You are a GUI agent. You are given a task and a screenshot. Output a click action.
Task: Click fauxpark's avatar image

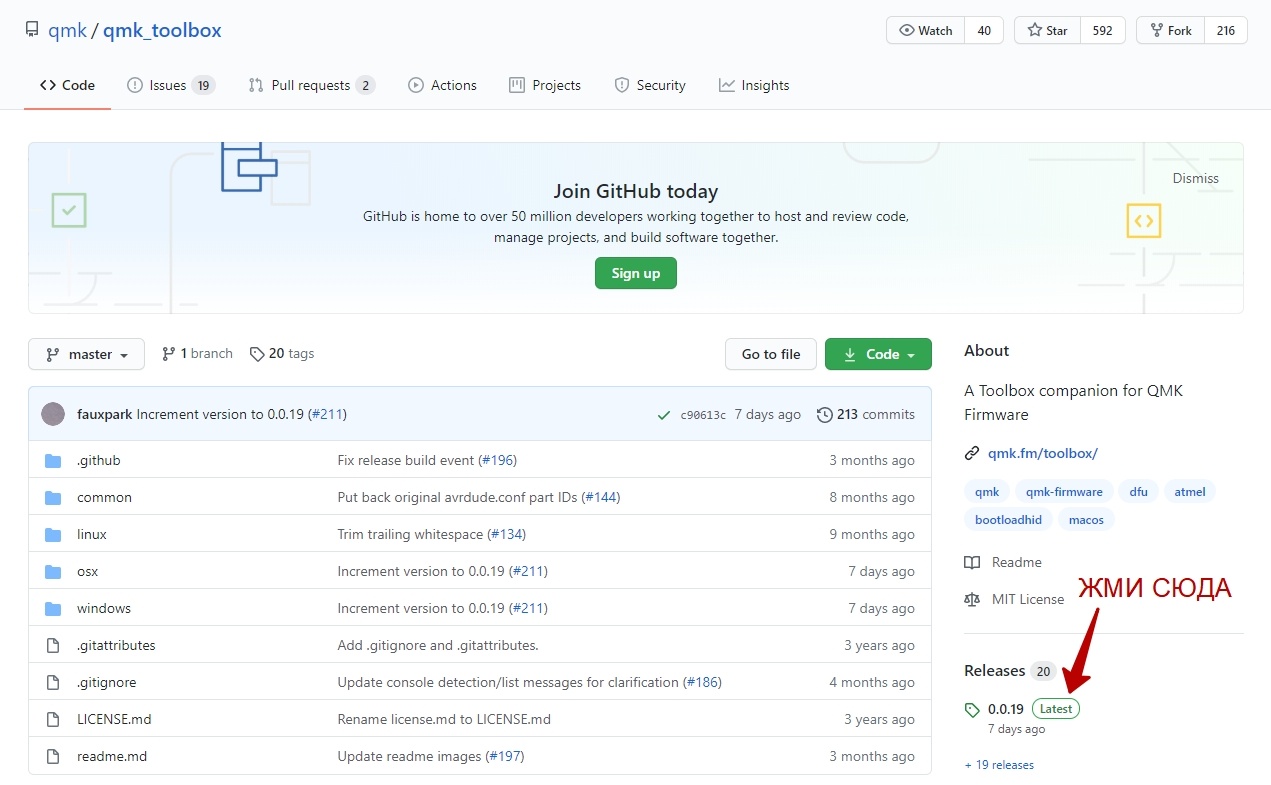[53, 414]
